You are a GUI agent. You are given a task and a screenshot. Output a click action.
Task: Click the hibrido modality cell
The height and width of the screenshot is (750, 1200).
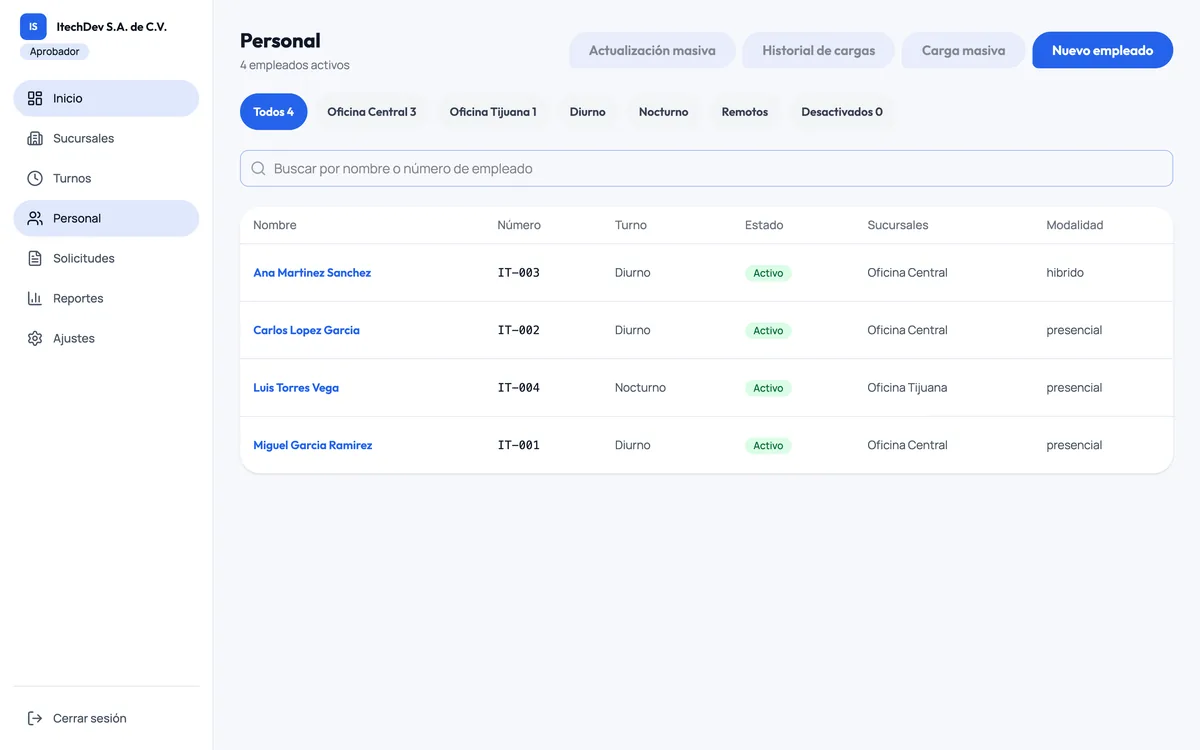tap(1065, 273)
